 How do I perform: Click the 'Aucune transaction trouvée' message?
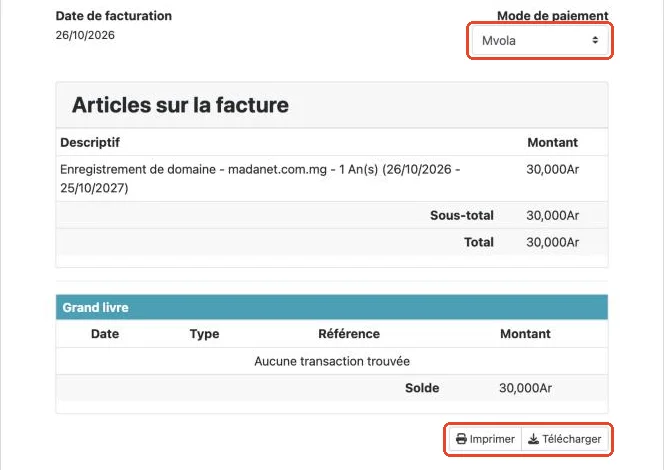(x=332, y=361)
